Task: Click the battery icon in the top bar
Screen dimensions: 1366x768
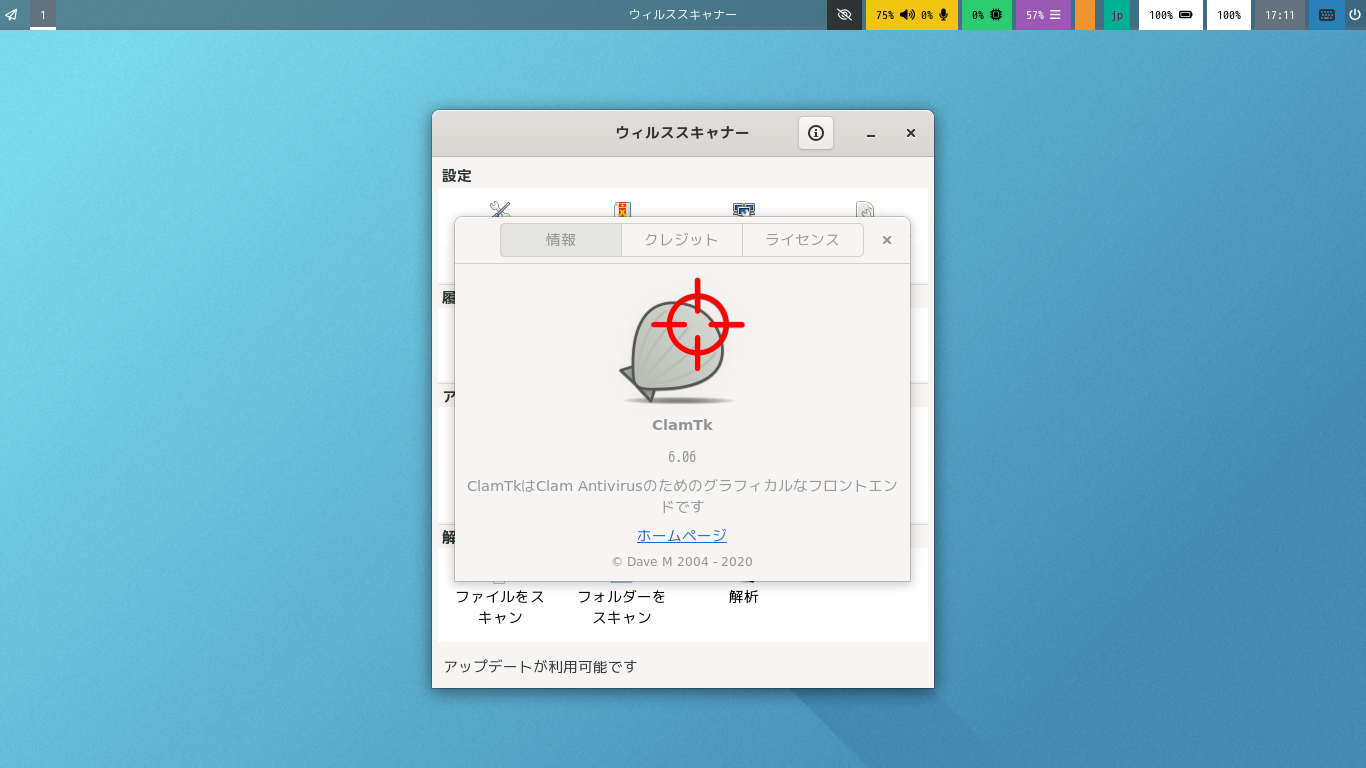Action: 1186,15
